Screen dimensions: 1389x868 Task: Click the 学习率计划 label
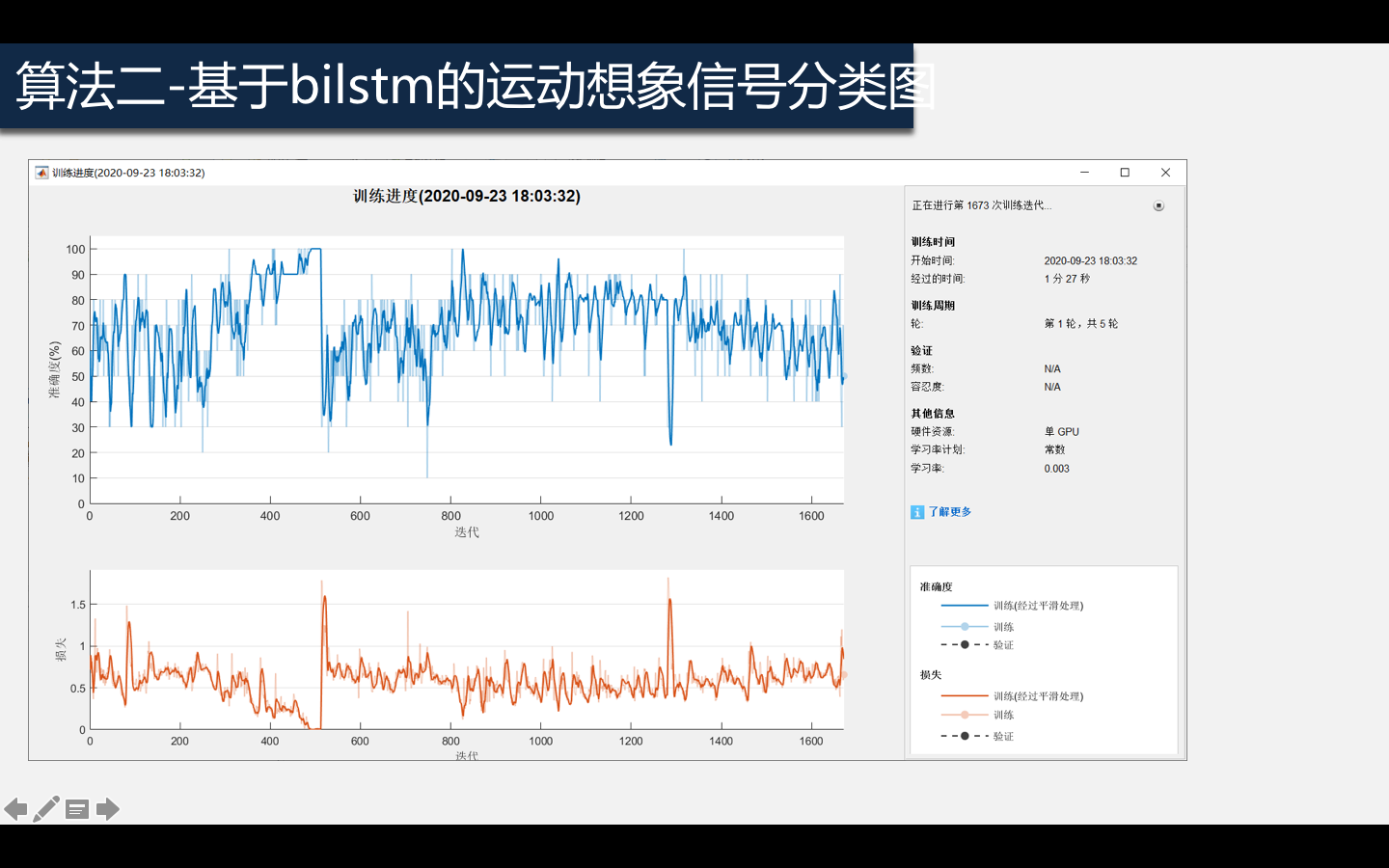pos(938,449)
